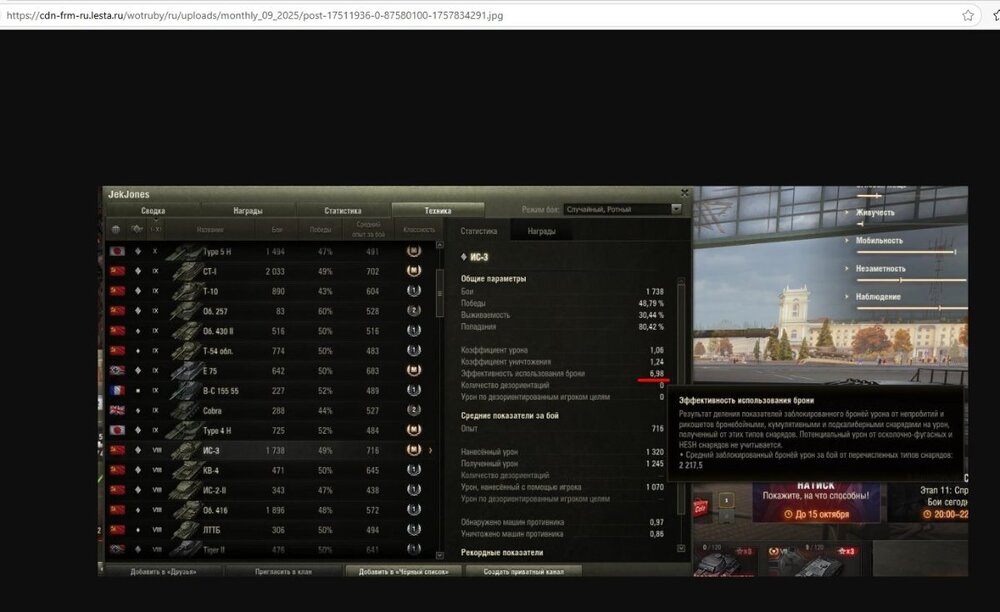Open the vehicle Статистика sub-tab
Viewport: 1000px width, 612px height.
pyautogui.click(x=478, y=231)
